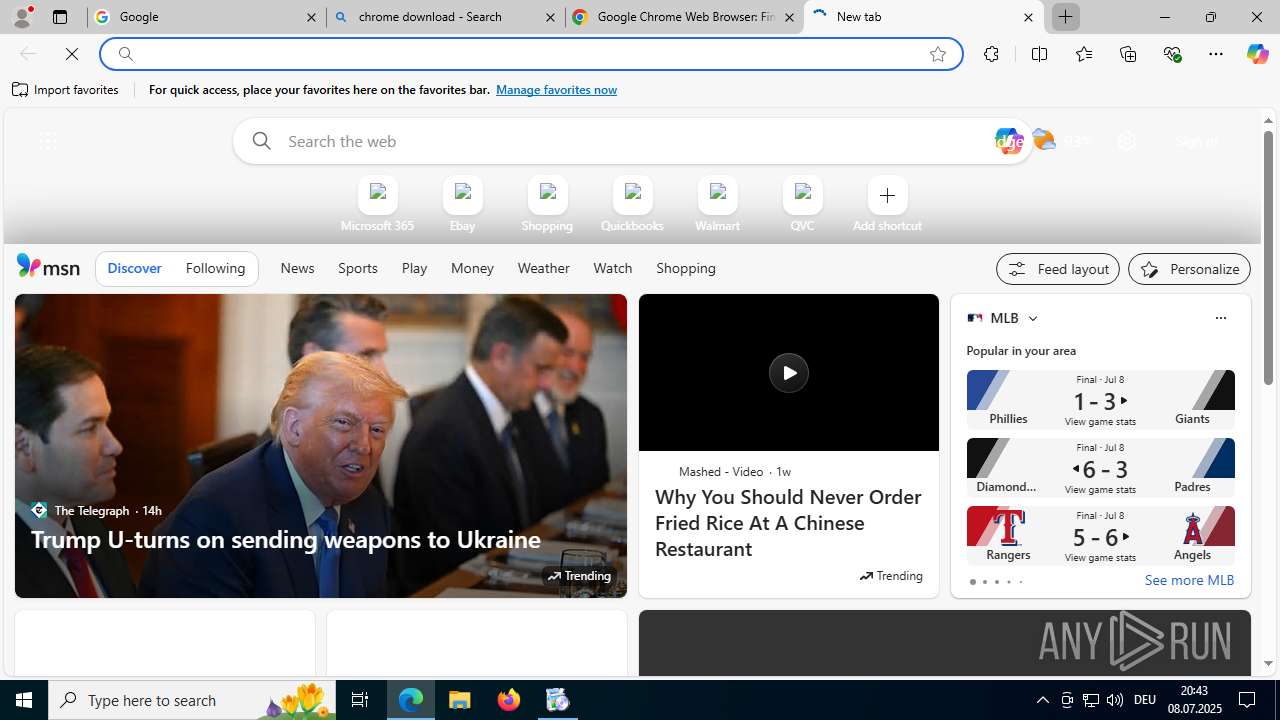This screenshot has width=1280, height=720.
Task: Open the tab actions menu icon
Action: coord(60,17)
